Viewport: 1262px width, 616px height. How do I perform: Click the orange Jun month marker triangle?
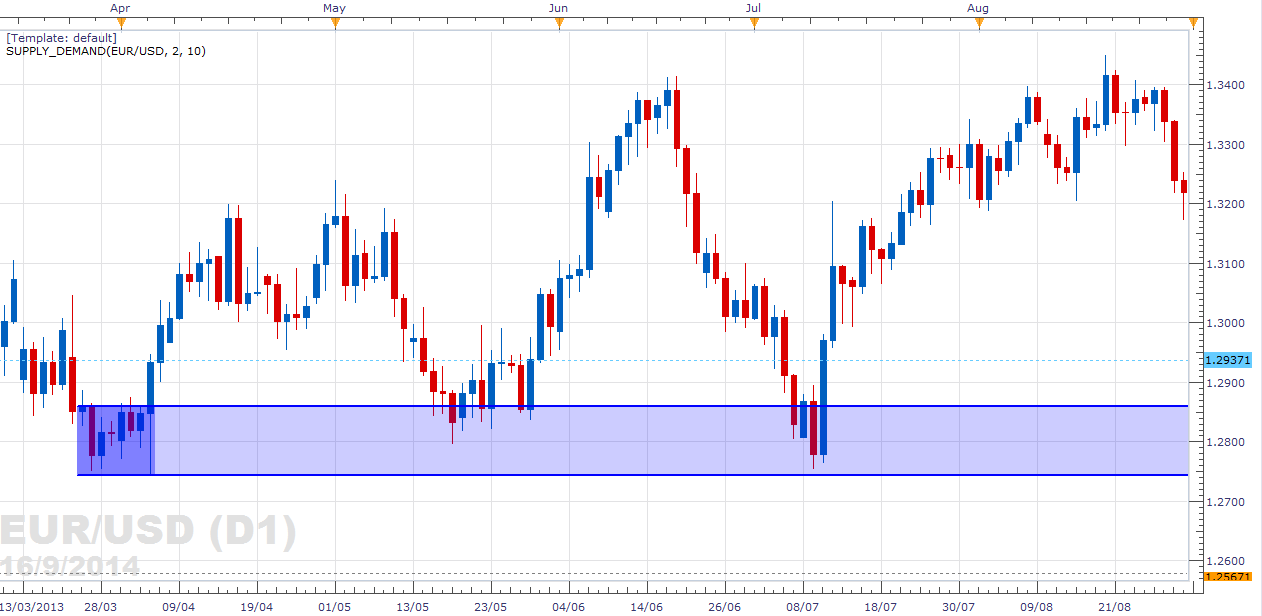[559, 23]
